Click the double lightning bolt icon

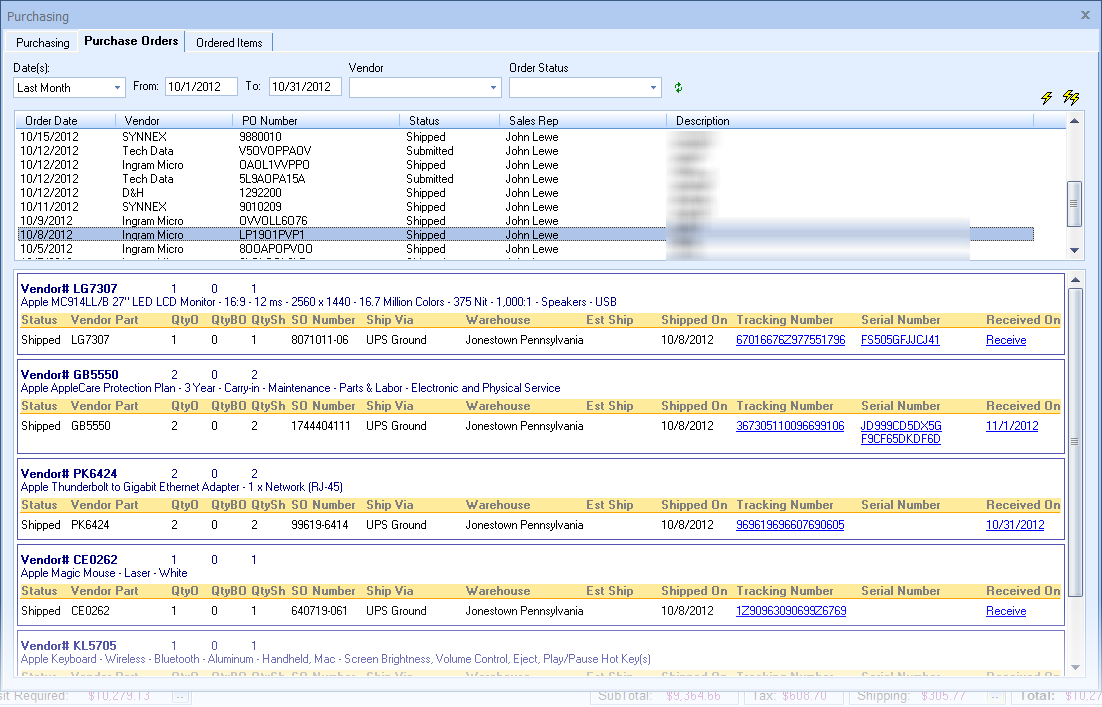(1071, 97)
